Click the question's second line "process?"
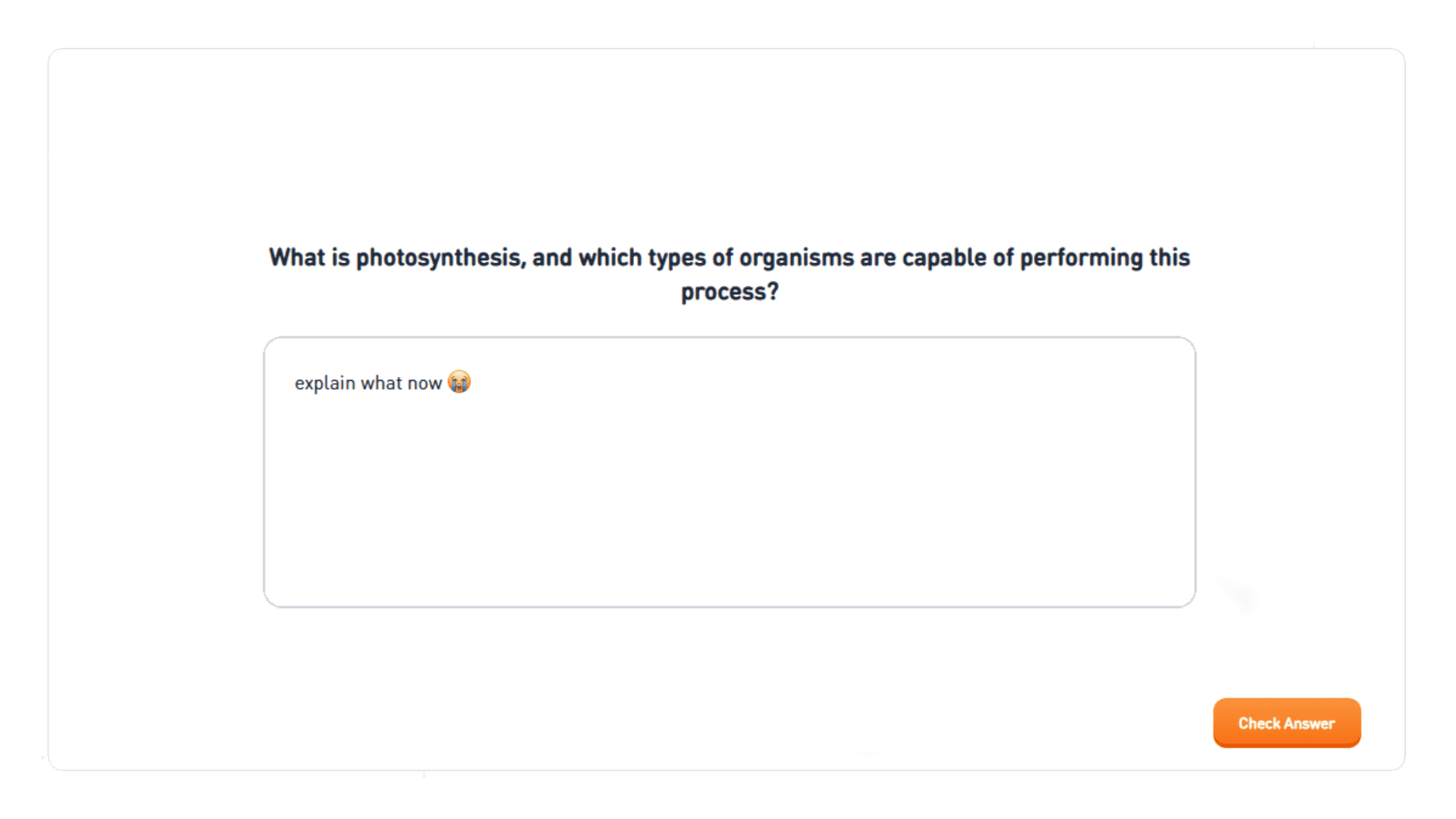Image resolution: width=1456 pixels, height=819 pixels. tap(729, 291)
